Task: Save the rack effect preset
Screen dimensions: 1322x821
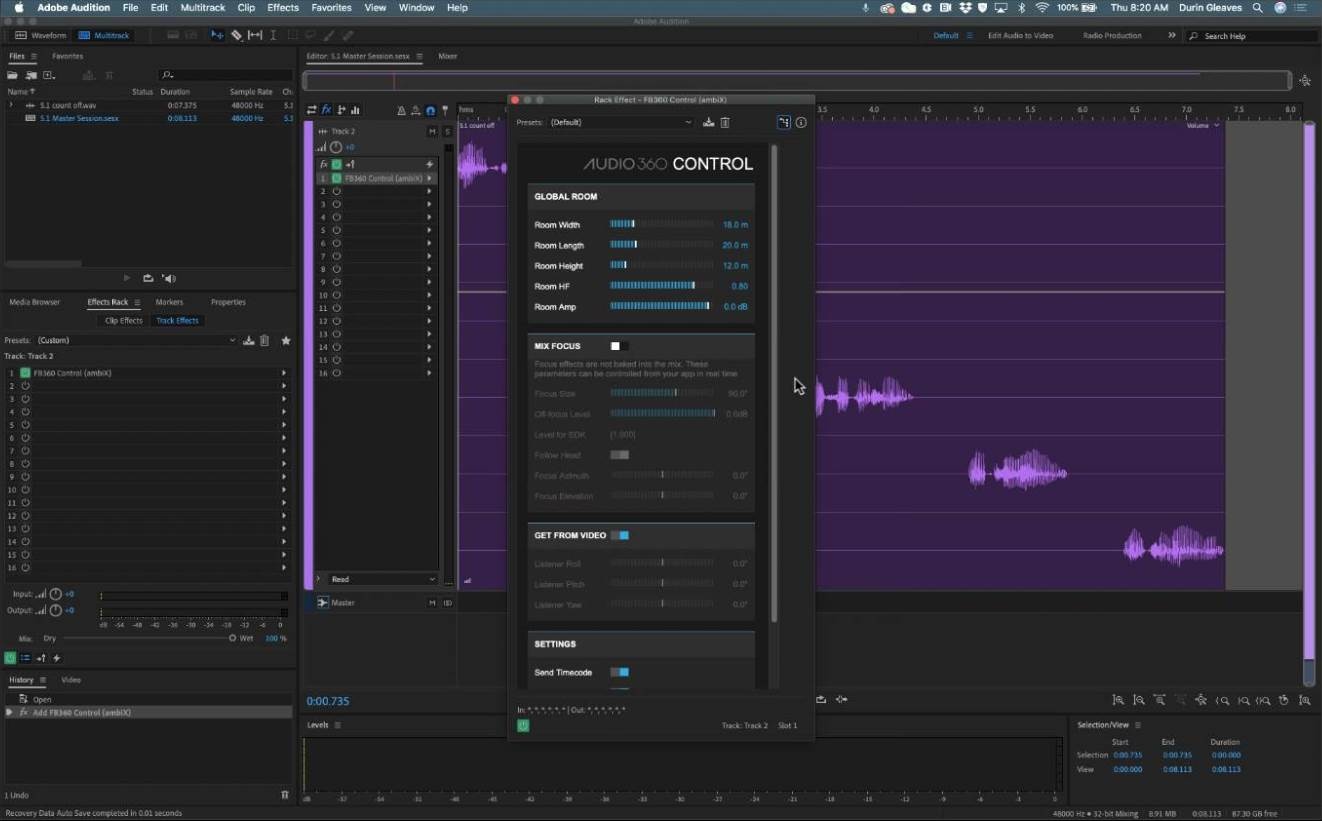Action: (708, 122)
